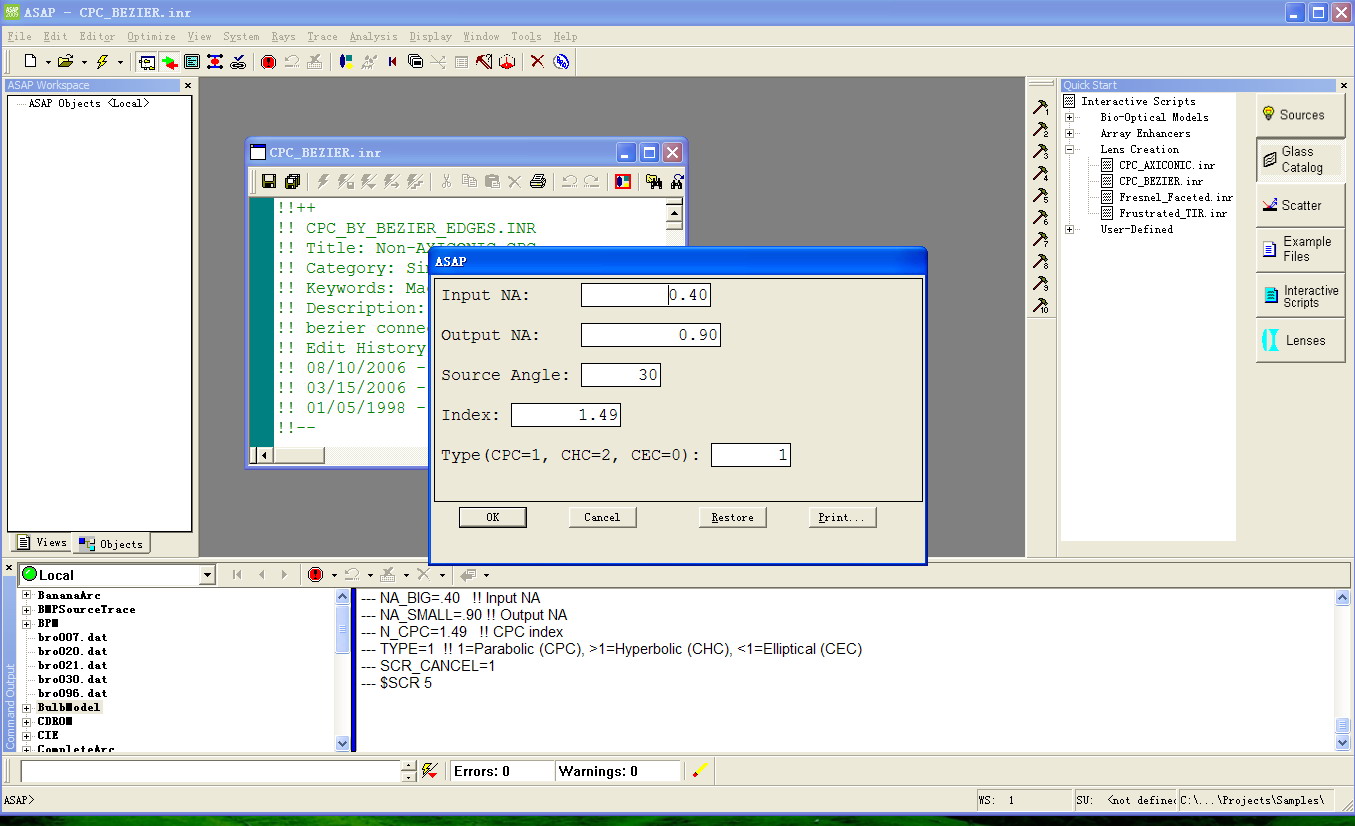Open the lightning run dropdown arrow

pyautogui.click(x=120, y=62)
